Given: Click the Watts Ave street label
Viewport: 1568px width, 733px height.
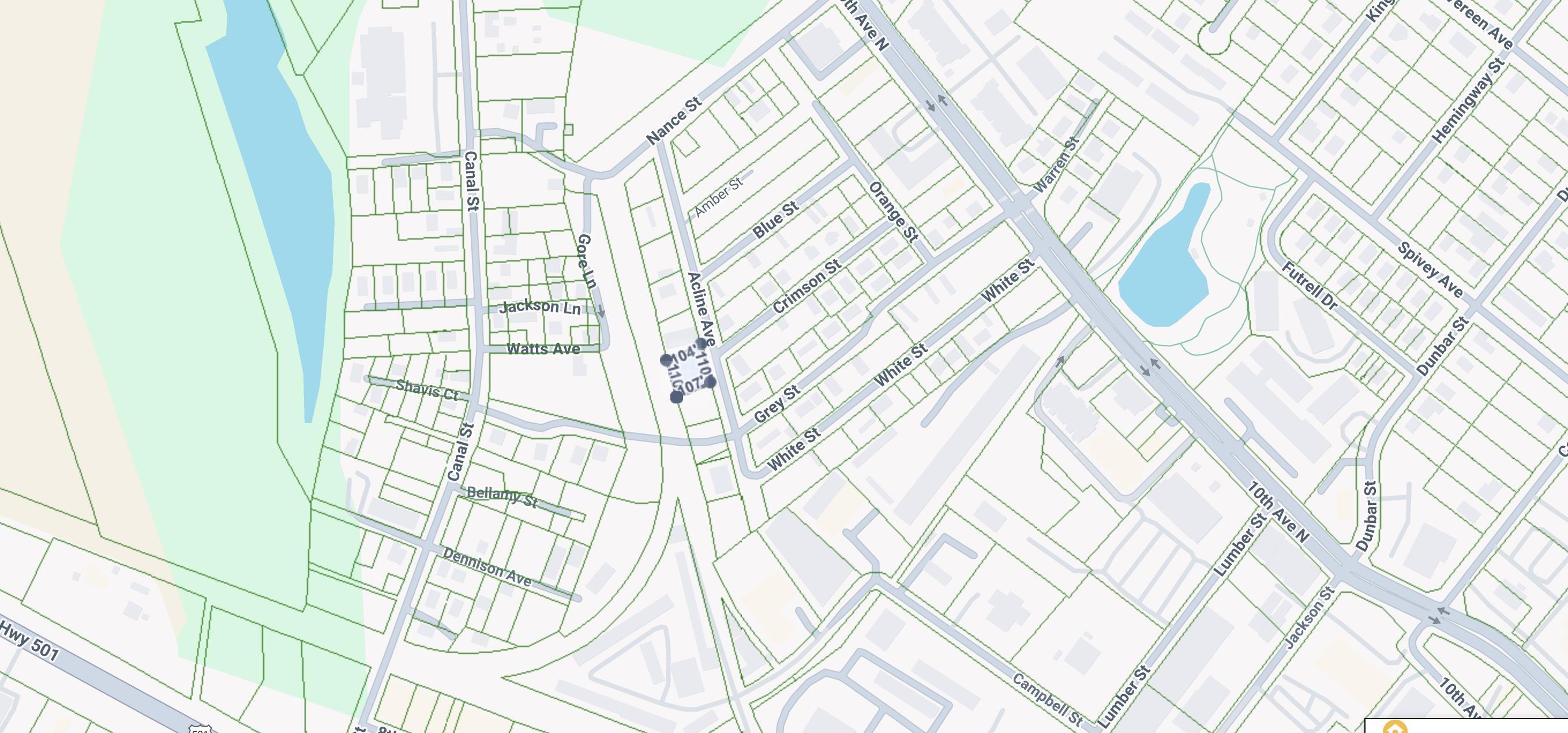Looking at the screenshot, I should (543, 349).
